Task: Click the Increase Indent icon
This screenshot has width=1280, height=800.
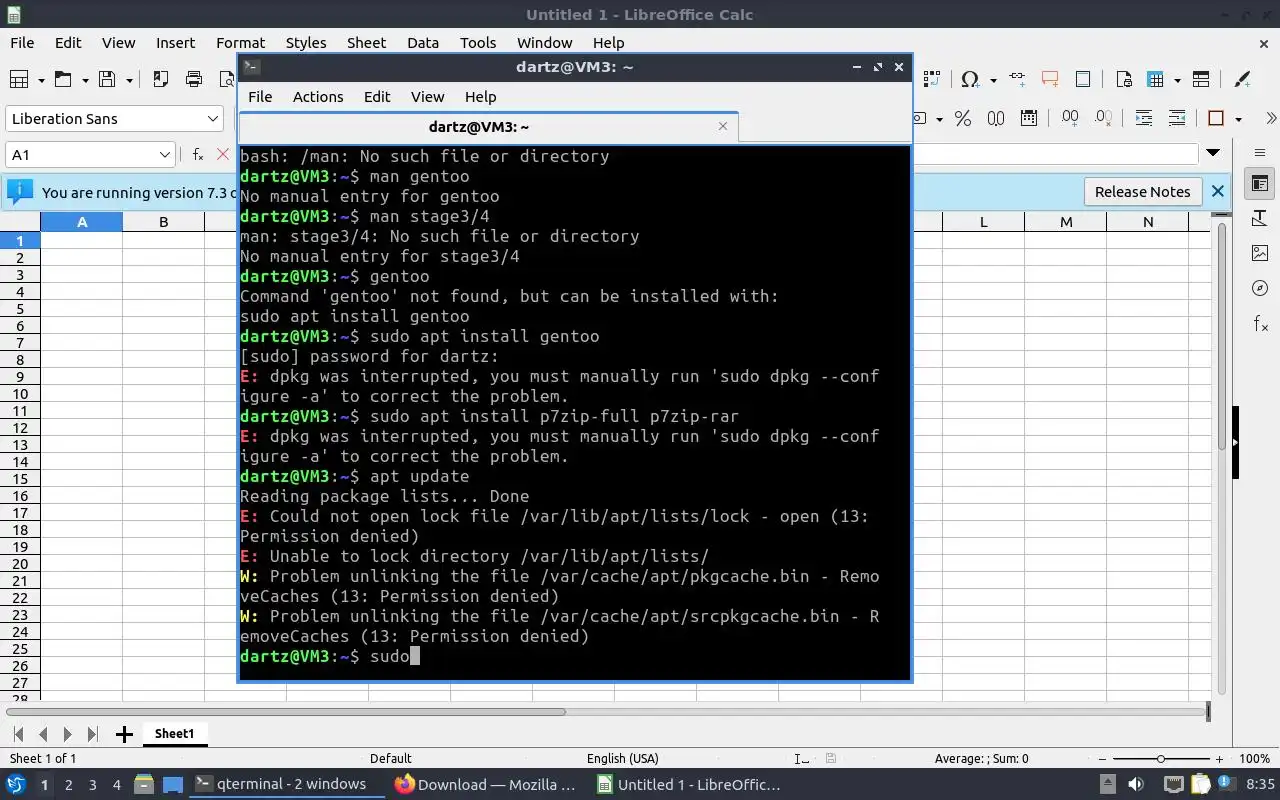Action: point(1144,118)
